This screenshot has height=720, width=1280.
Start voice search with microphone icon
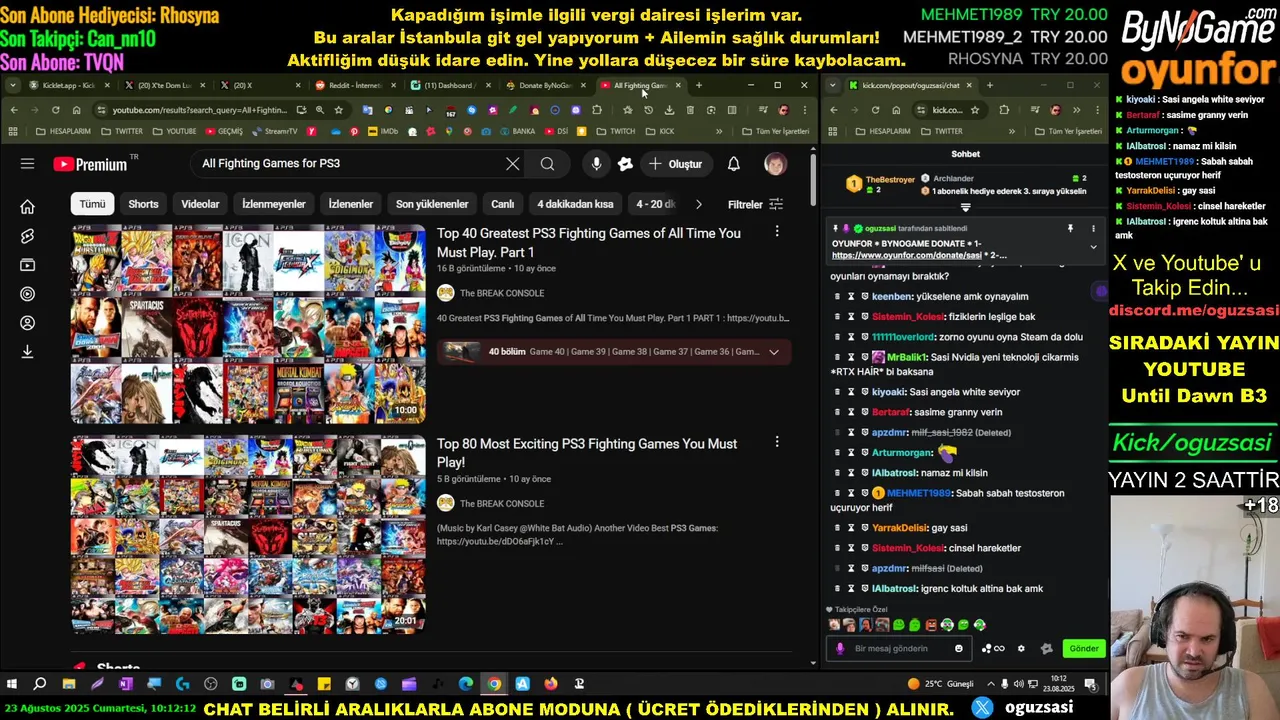click(596, 164)
